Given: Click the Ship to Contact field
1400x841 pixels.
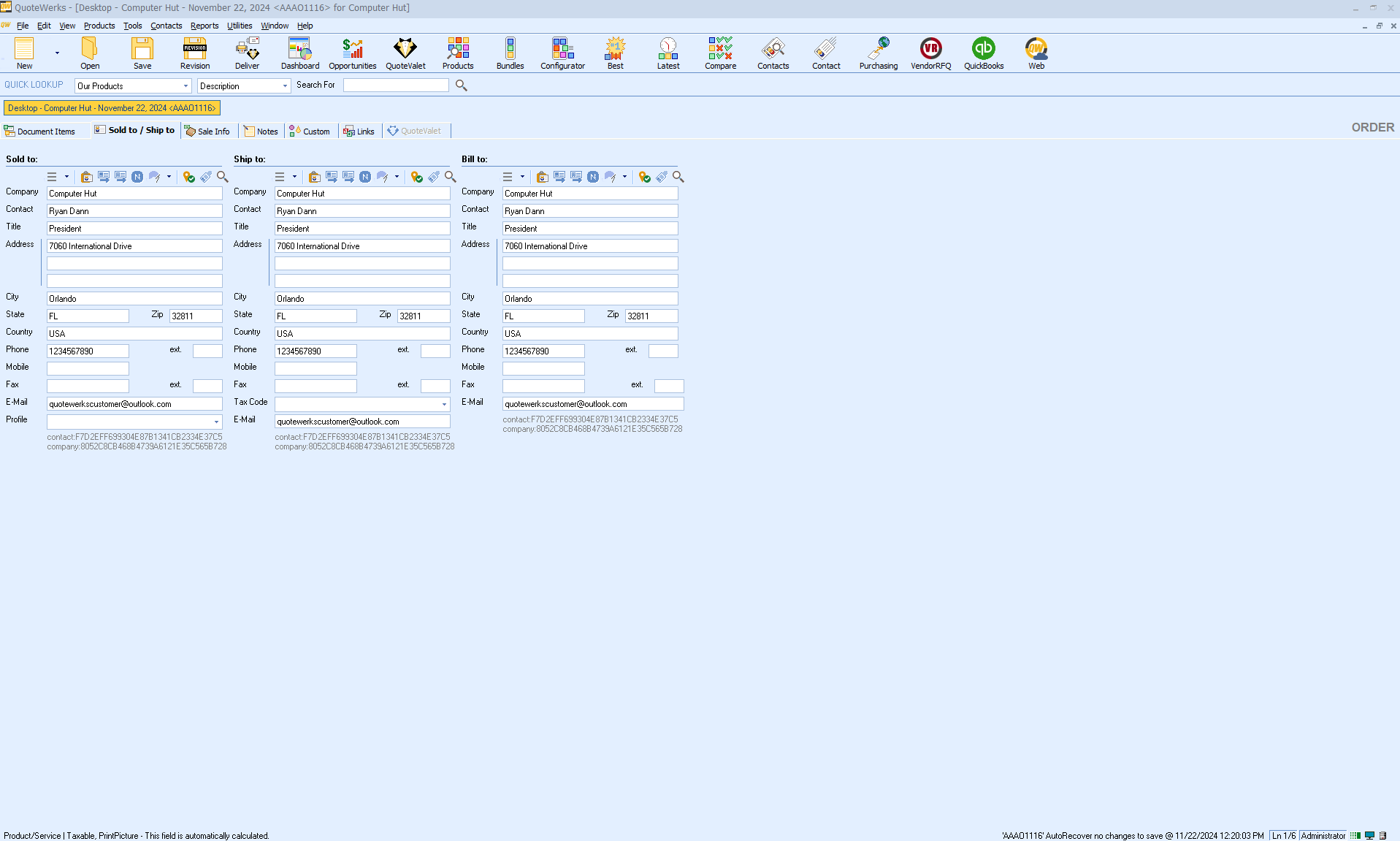Looking at the screenshot, I should [x=362, y=211].
